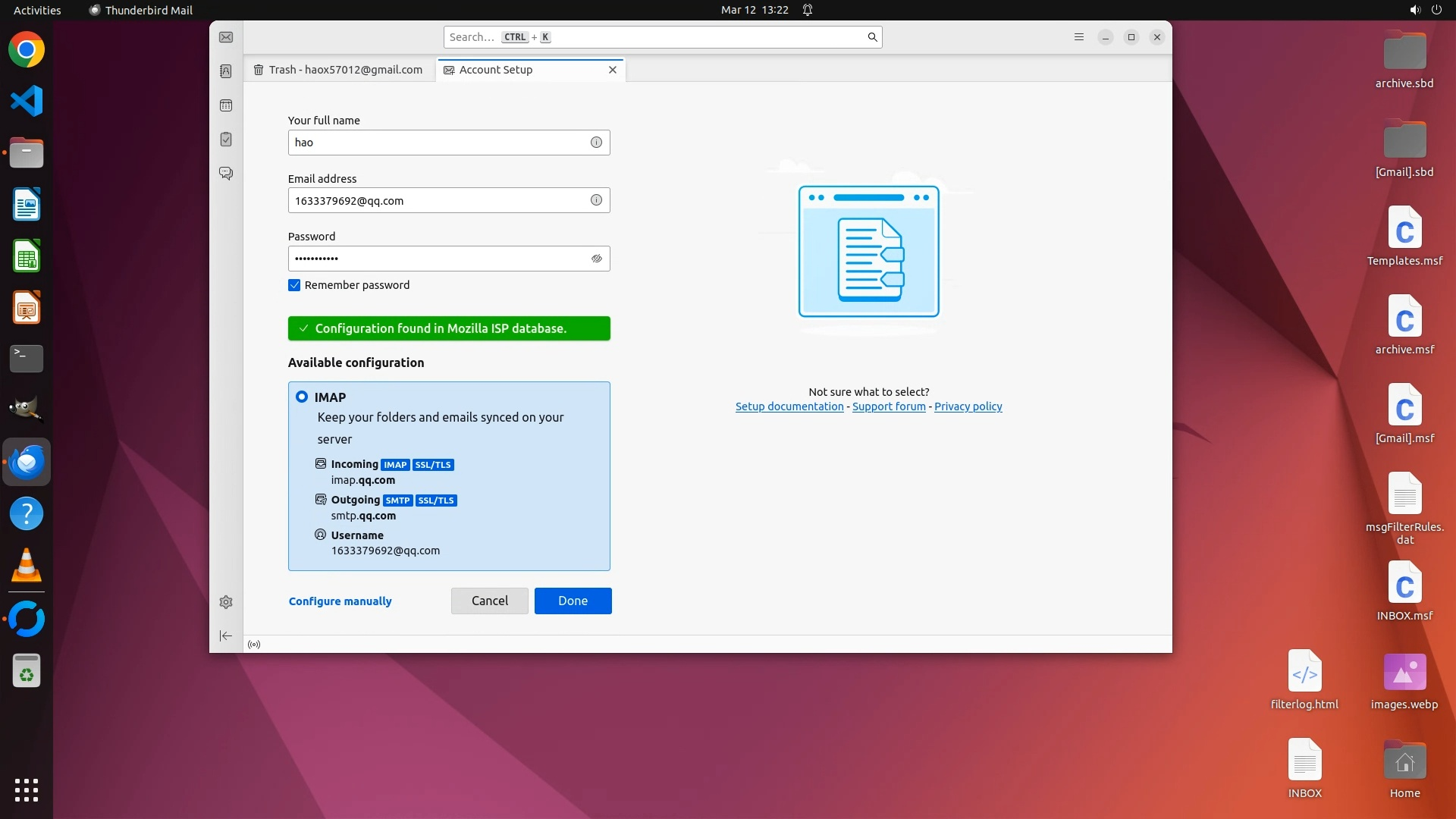The height and width of the screenshot is (819, 1456).
Task: Click the full name info icon
Action: (x=596, y=143)
